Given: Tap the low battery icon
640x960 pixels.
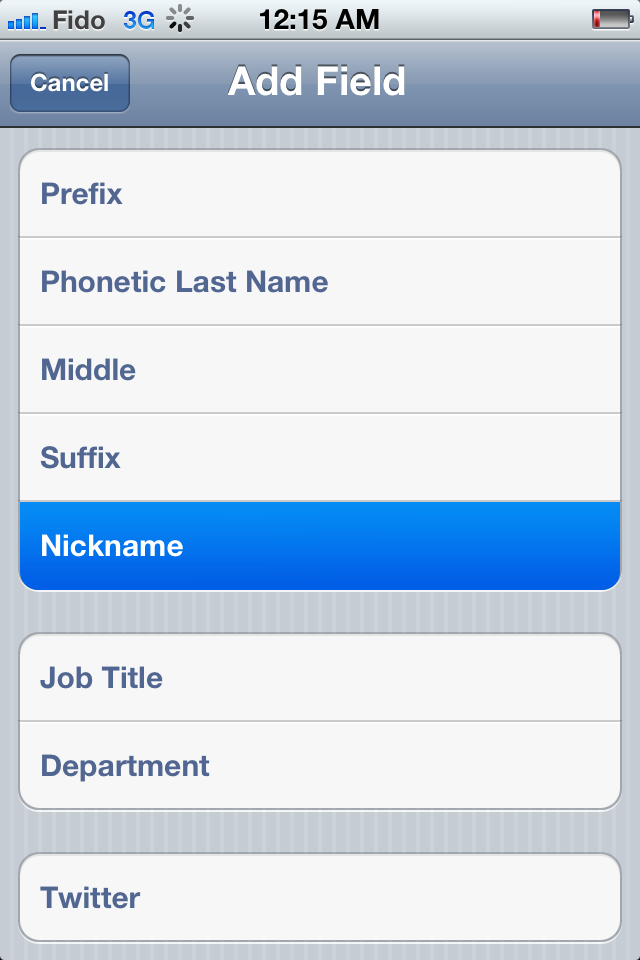Looking at the screenshot, I should coord(609,19).
